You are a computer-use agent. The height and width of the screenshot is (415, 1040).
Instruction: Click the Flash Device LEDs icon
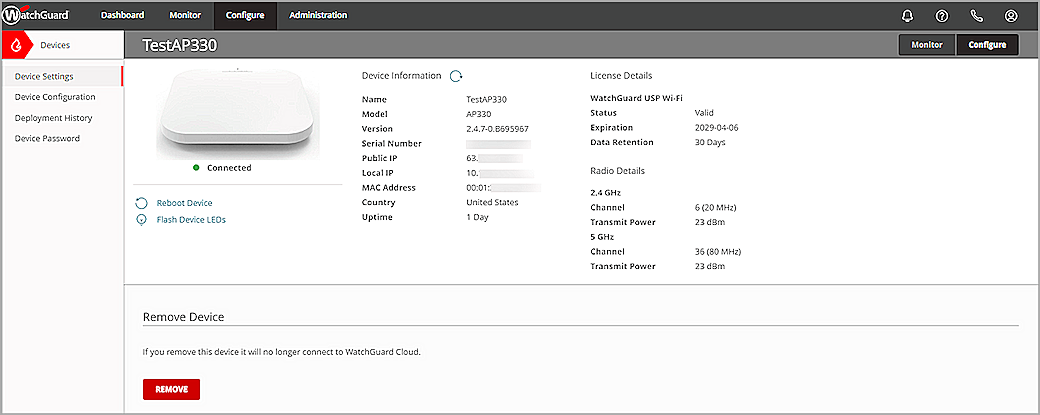click(x=142, y=220)
